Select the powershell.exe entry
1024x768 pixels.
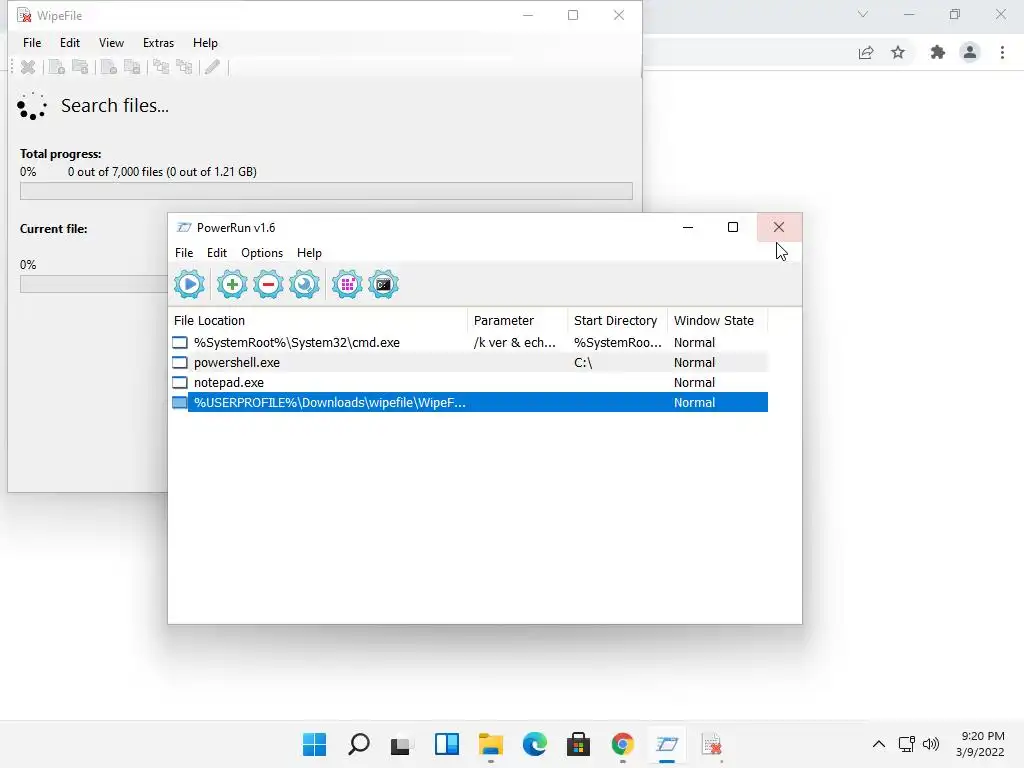coord(468,362)
